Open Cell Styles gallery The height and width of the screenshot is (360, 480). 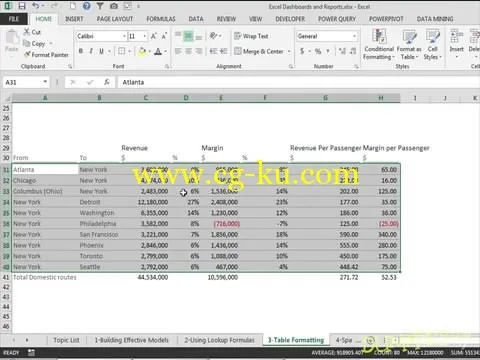(432, 44)
